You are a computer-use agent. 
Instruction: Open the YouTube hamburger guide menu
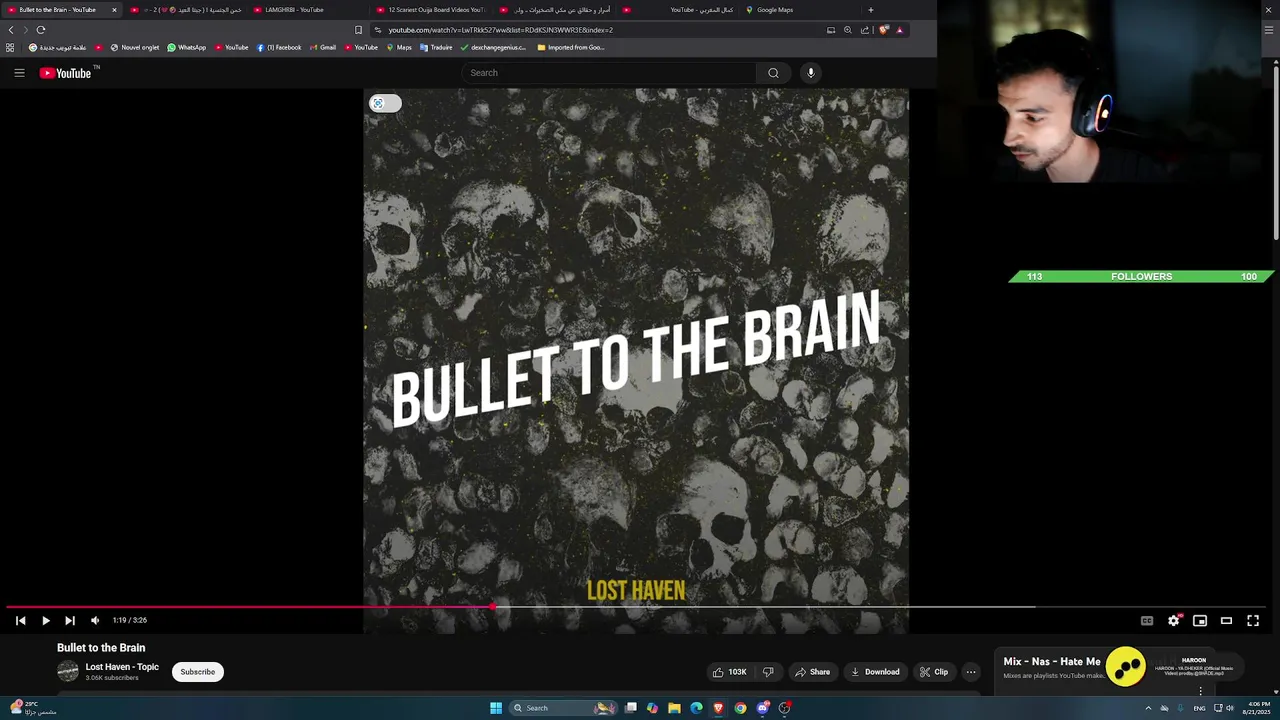click(19, 73)
